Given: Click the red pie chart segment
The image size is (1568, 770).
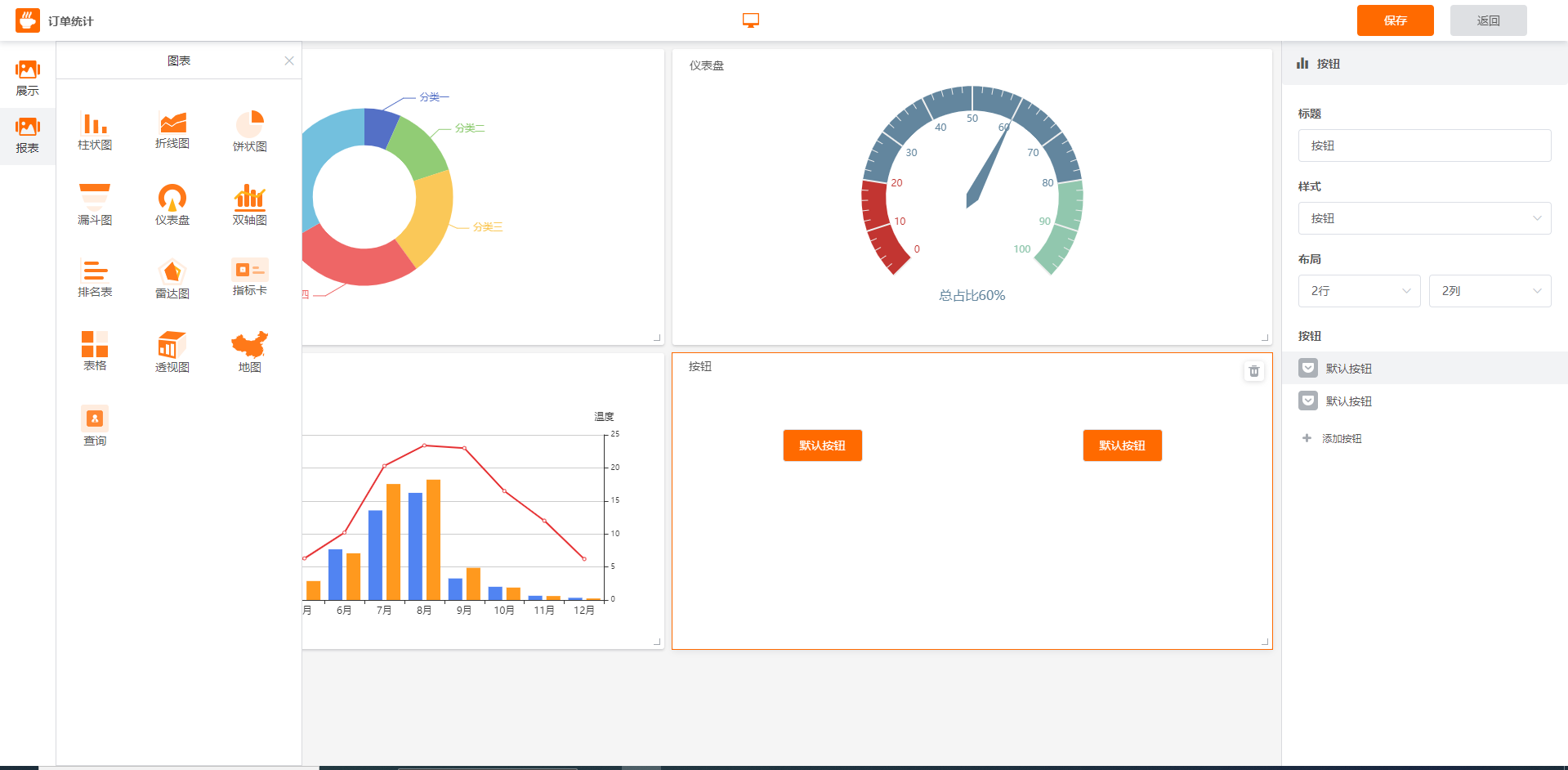Looking at the screenshot, I should (x=355, y=258).
